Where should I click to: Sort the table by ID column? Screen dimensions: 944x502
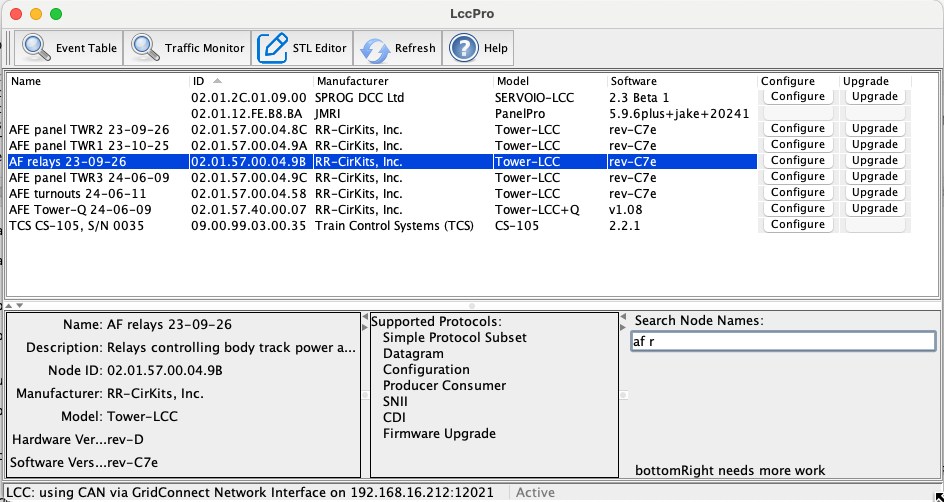click(x=250, y=81)
